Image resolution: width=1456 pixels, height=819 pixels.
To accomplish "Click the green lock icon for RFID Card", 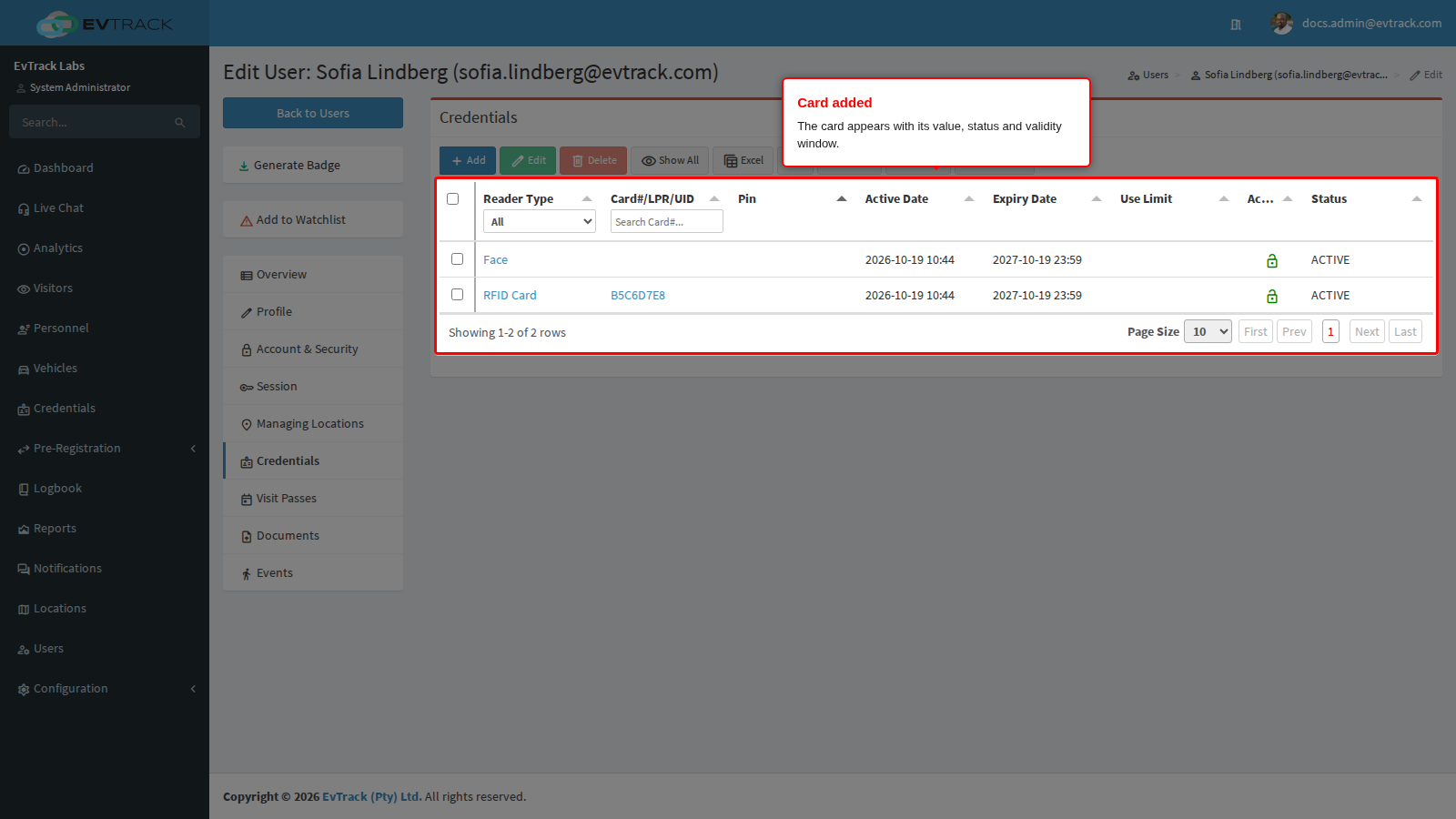I will pos(1272,296).
